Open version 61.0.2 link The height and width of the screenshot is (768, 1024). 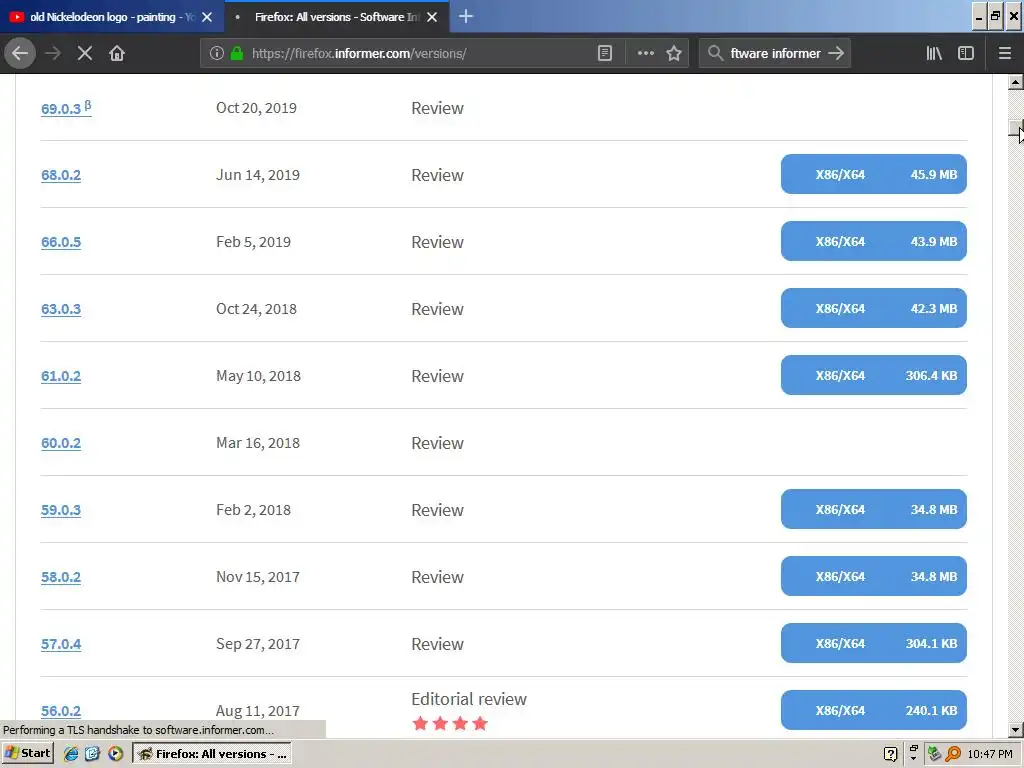(61, 376)
